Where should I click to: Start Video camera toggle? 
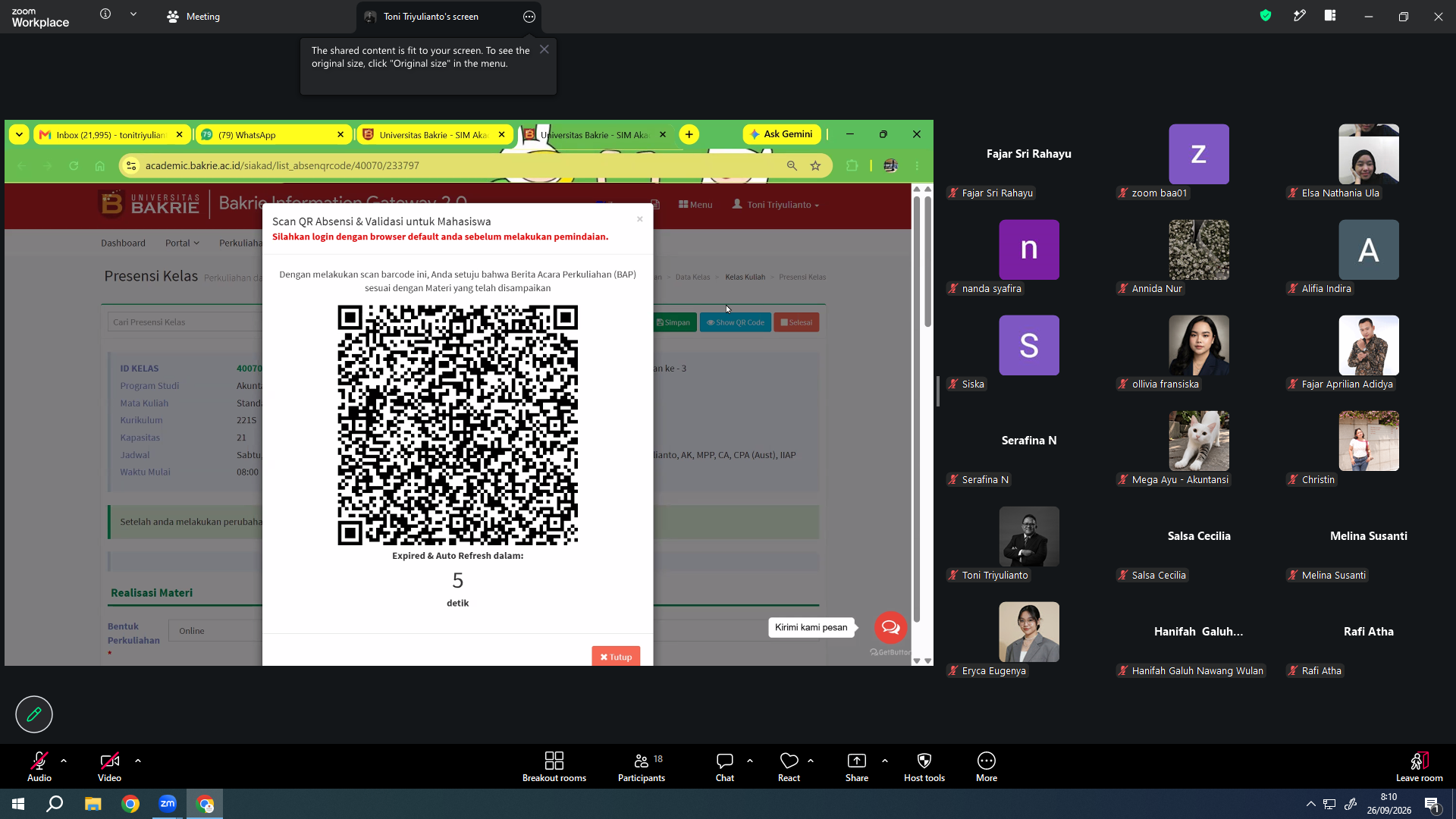[x=109, y=767]
